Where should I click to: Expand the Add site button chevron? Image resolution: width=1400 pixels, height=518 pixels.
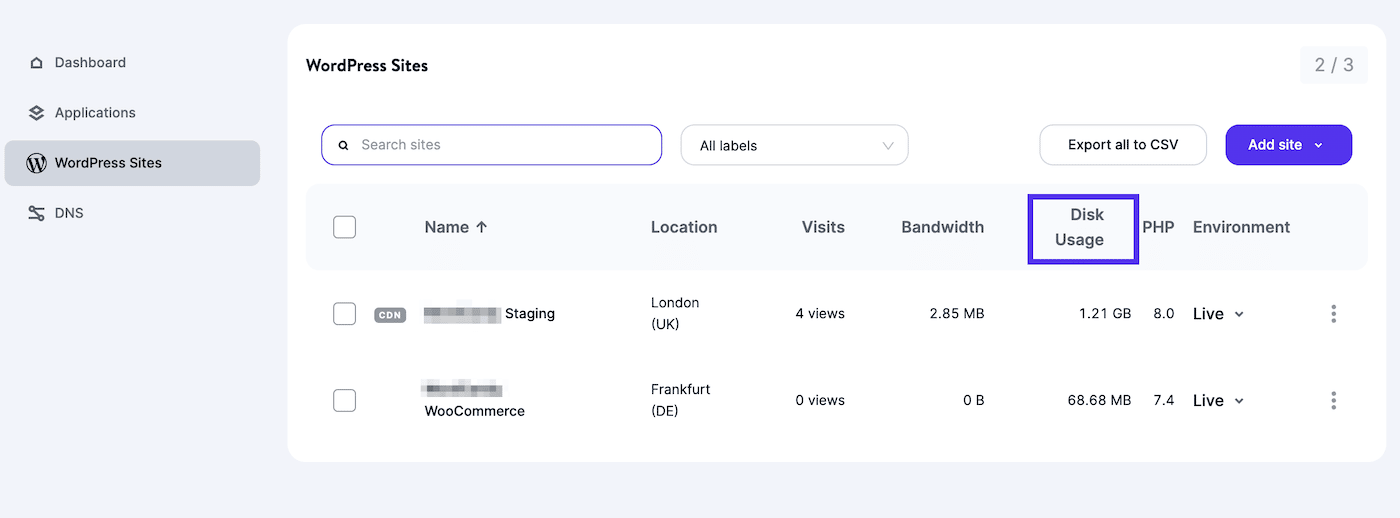pyautogui.click(x=1318, y=145)
